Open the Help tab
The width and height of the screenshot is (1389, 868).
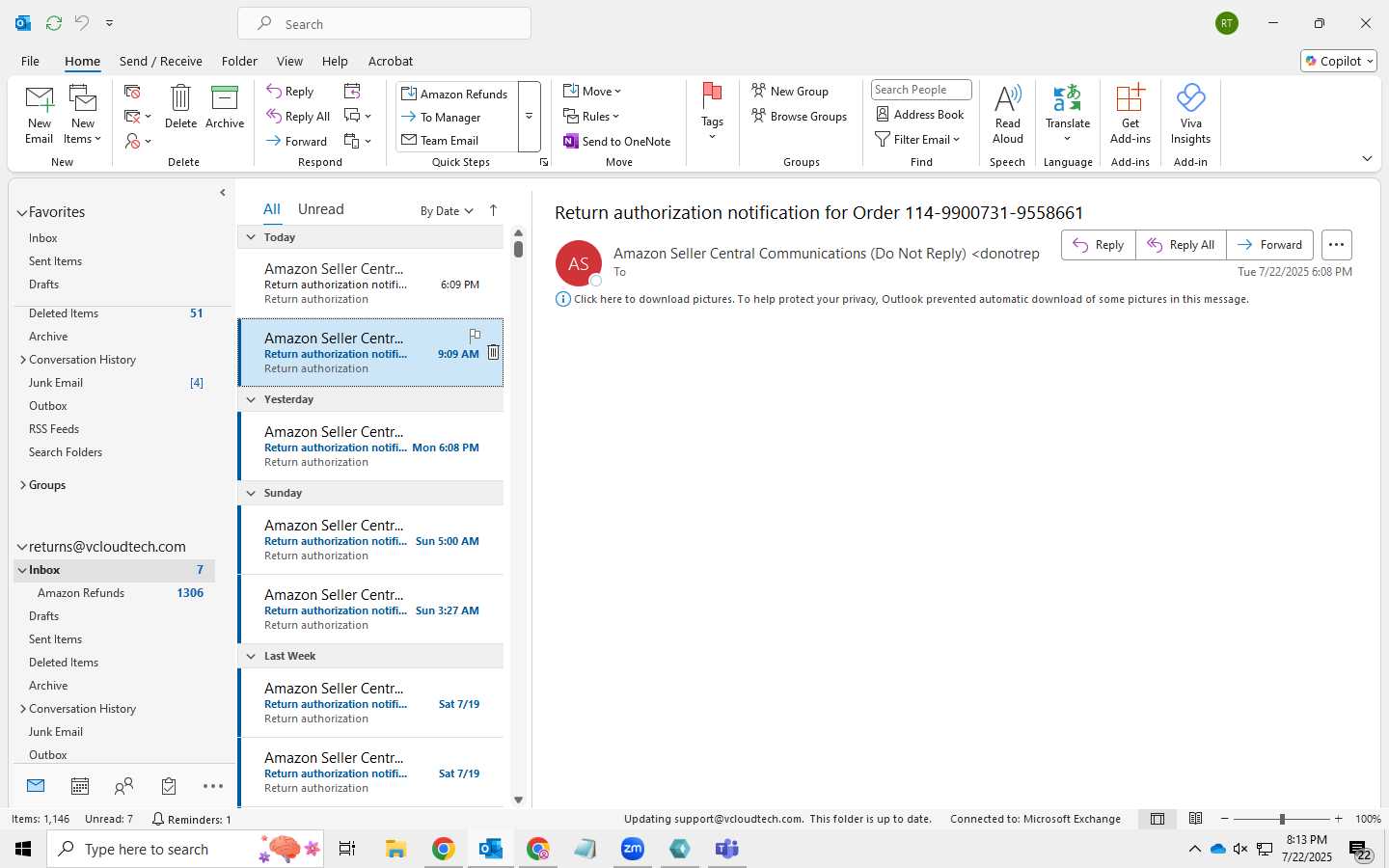coord(335,61)
